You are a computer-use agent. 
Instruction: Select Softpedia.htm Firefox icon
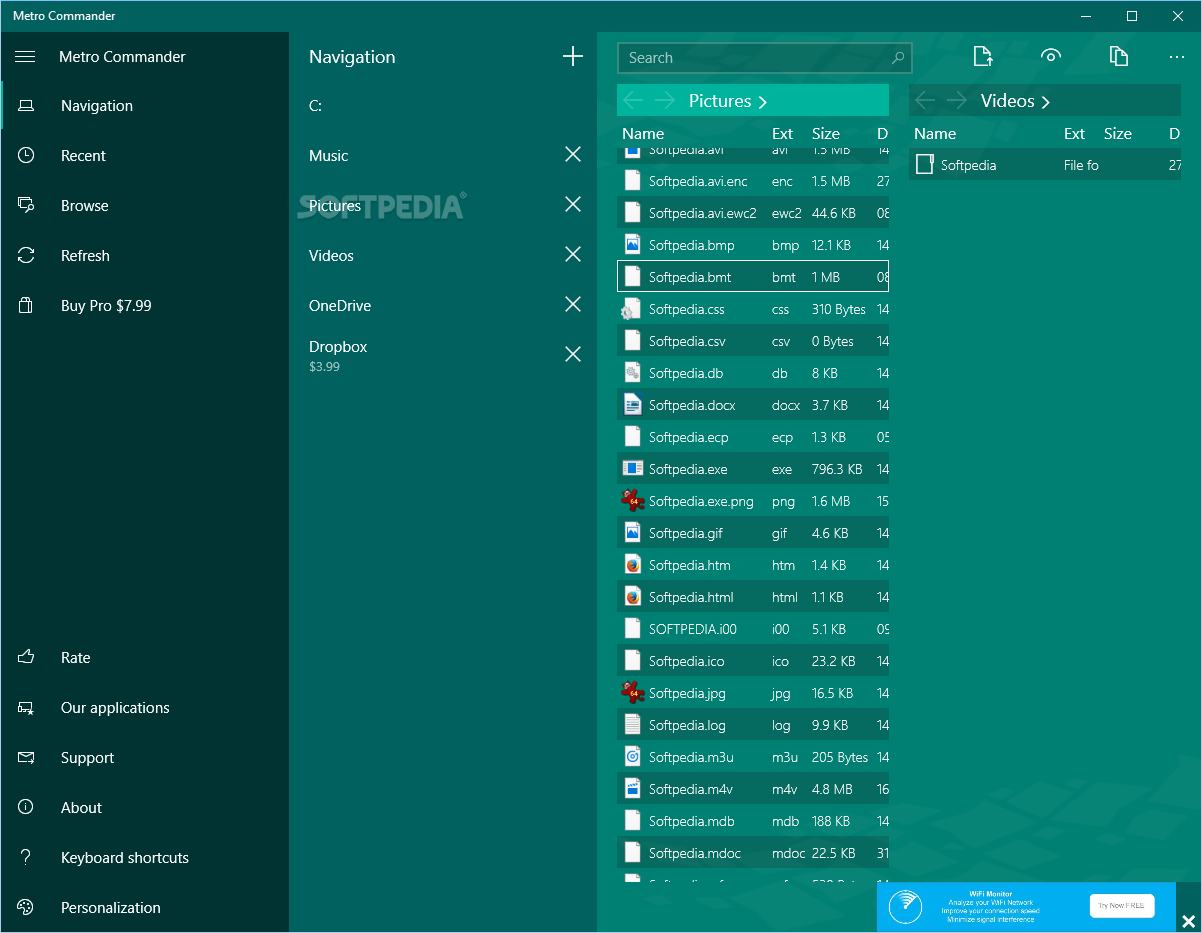pyautogui.click(x=632, y=564)
